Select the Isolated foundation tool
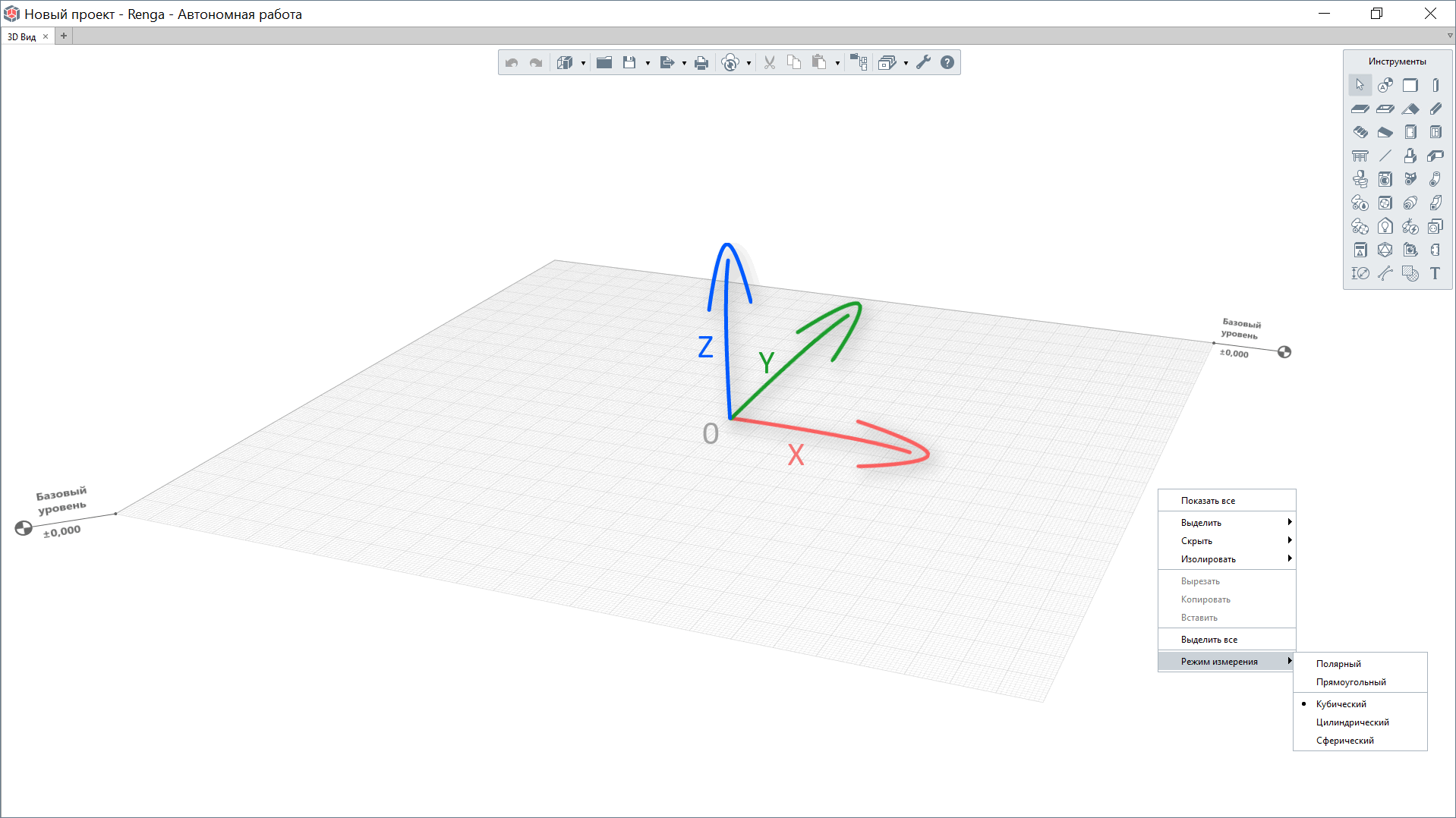1456x818 pixels. click(1410, 156)
